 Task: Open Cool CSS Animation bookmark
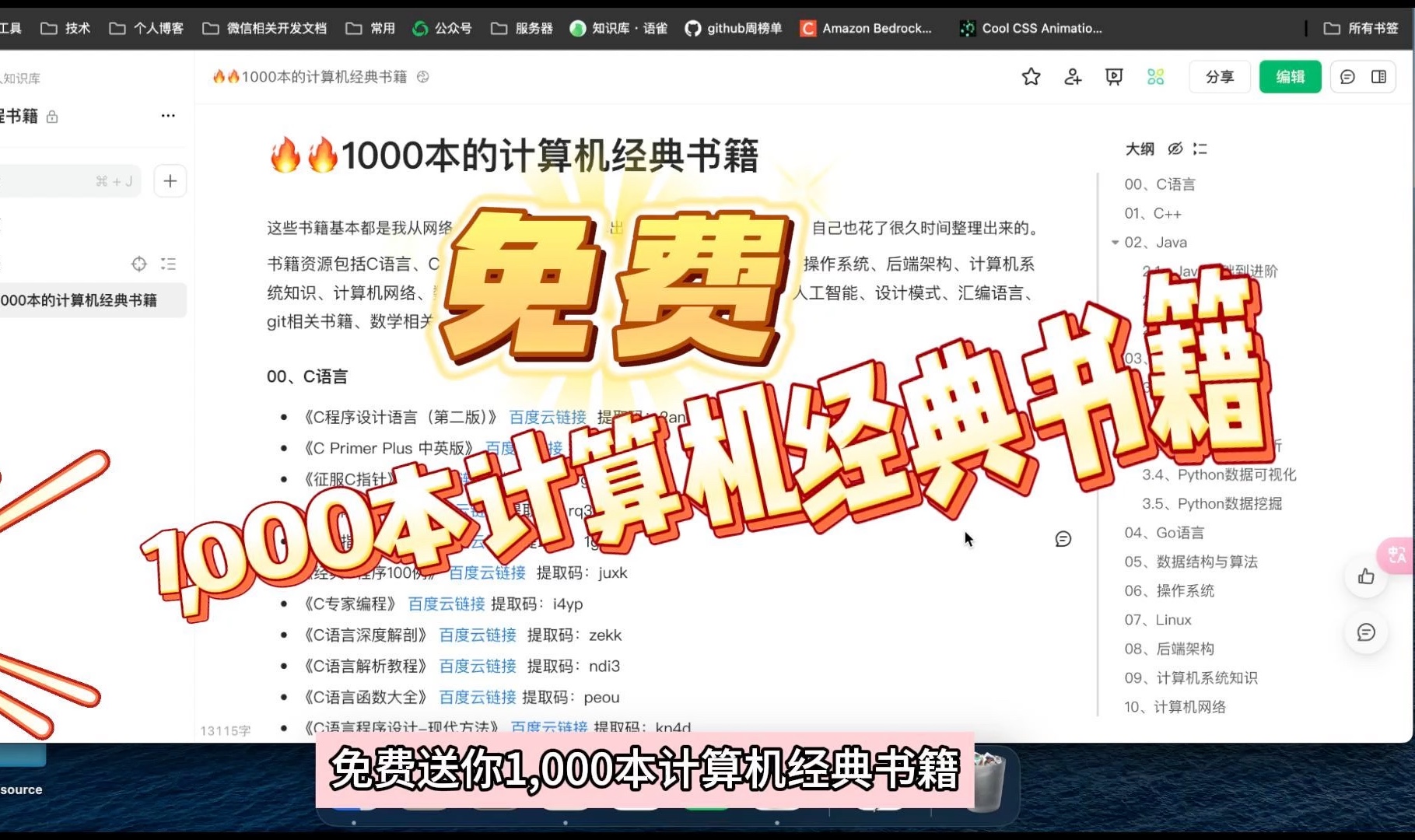1031,28
